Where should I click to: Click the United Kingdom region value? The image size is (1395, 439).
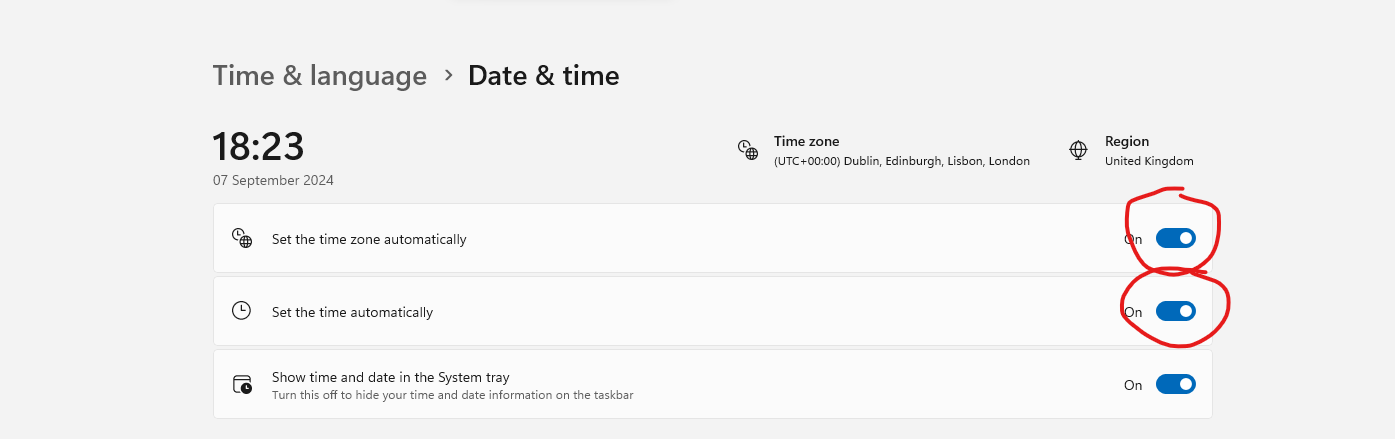[1148, 161]
